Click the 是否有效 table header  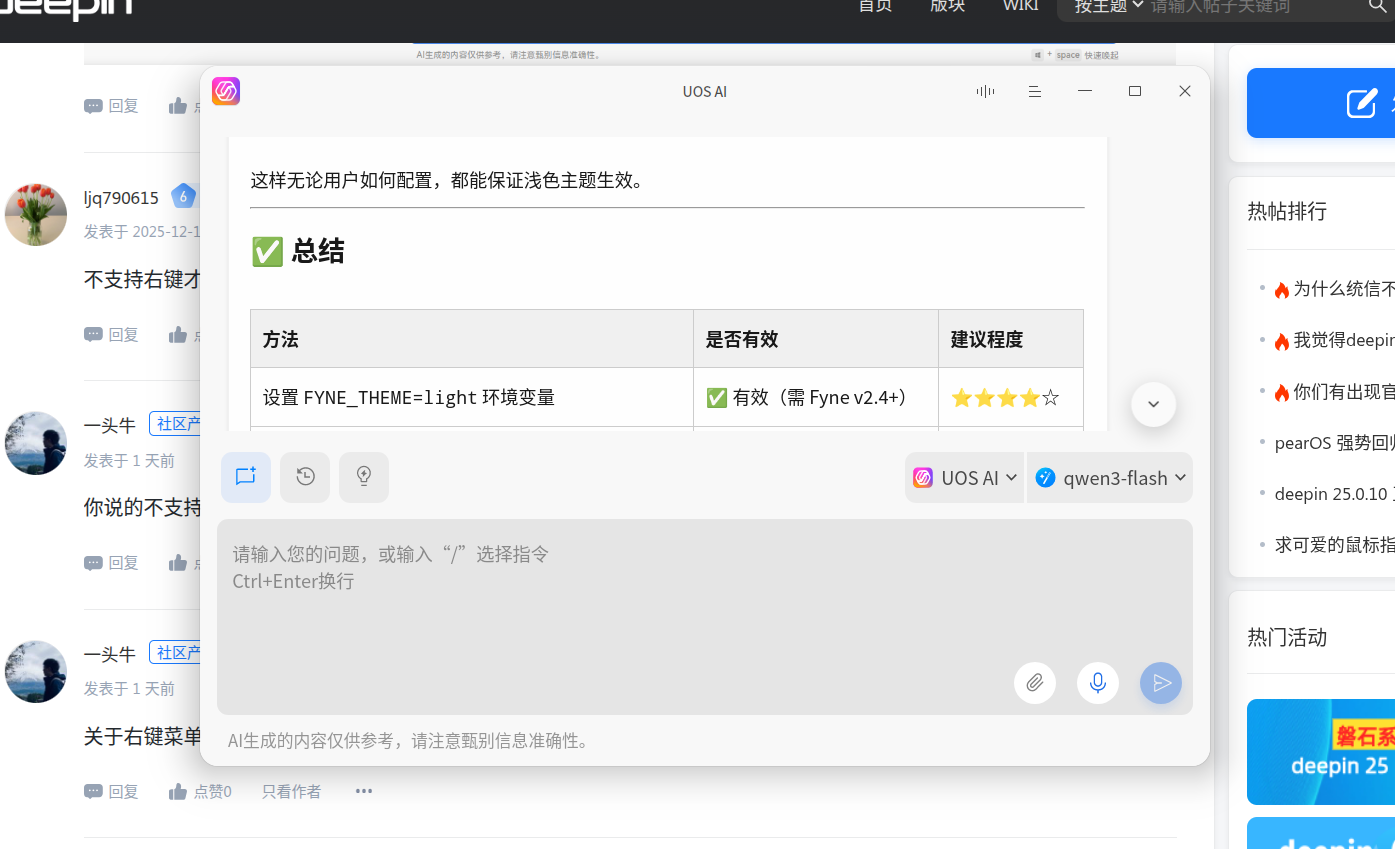pyautogui.click(x=816, y=339)
